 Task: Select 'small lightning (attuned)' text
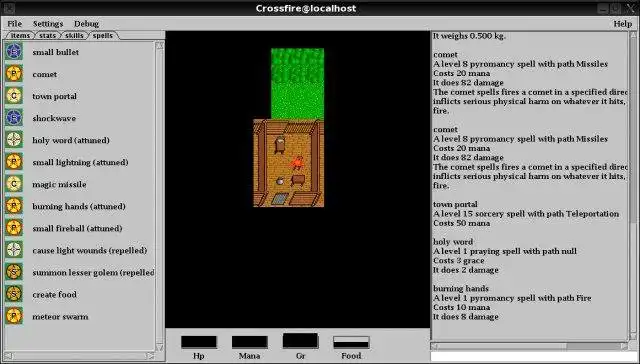click(80, 162)
